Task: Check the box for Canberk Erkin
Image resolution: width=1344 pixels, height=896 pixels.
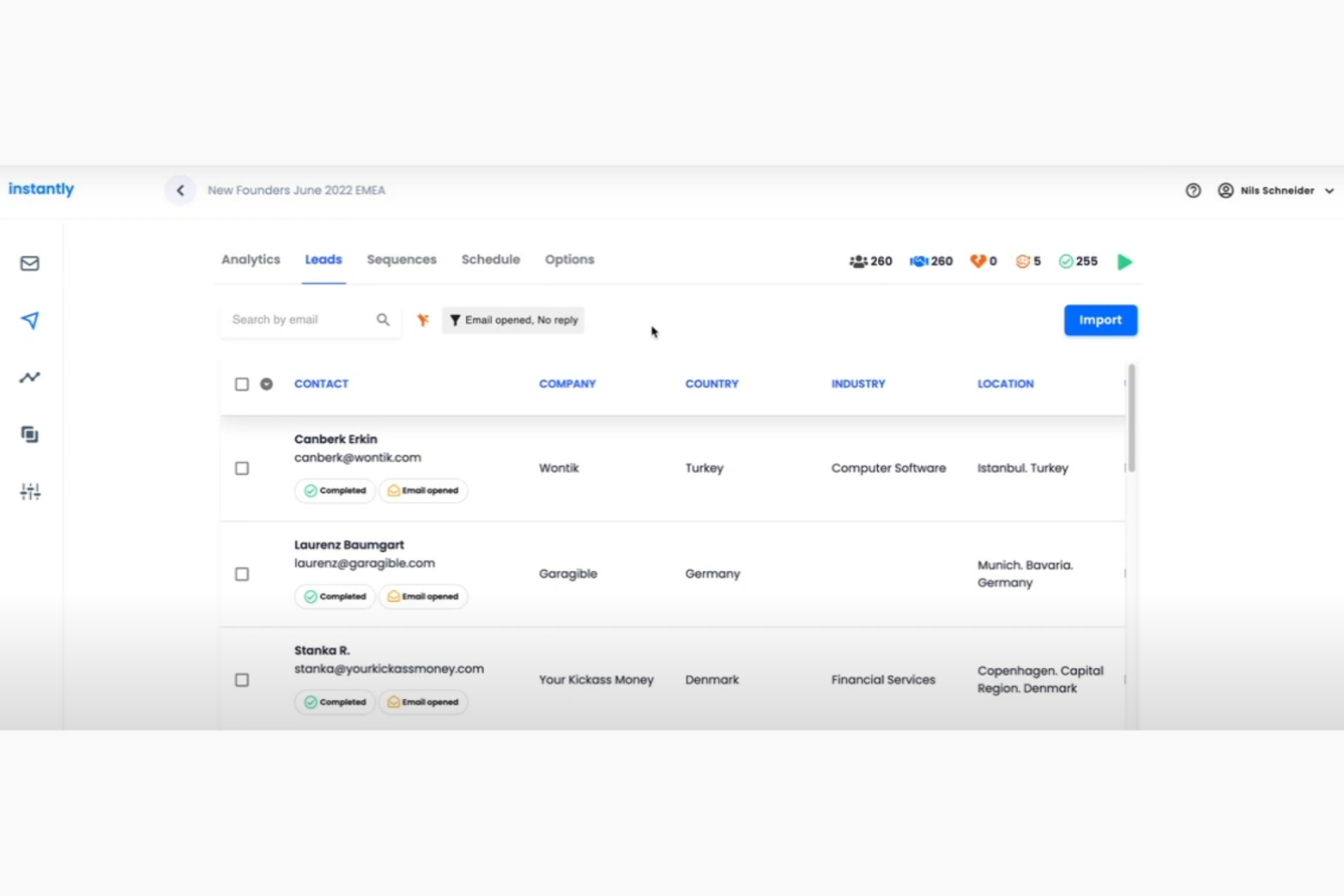Action: pyautogui.click(x=242, y=468)
